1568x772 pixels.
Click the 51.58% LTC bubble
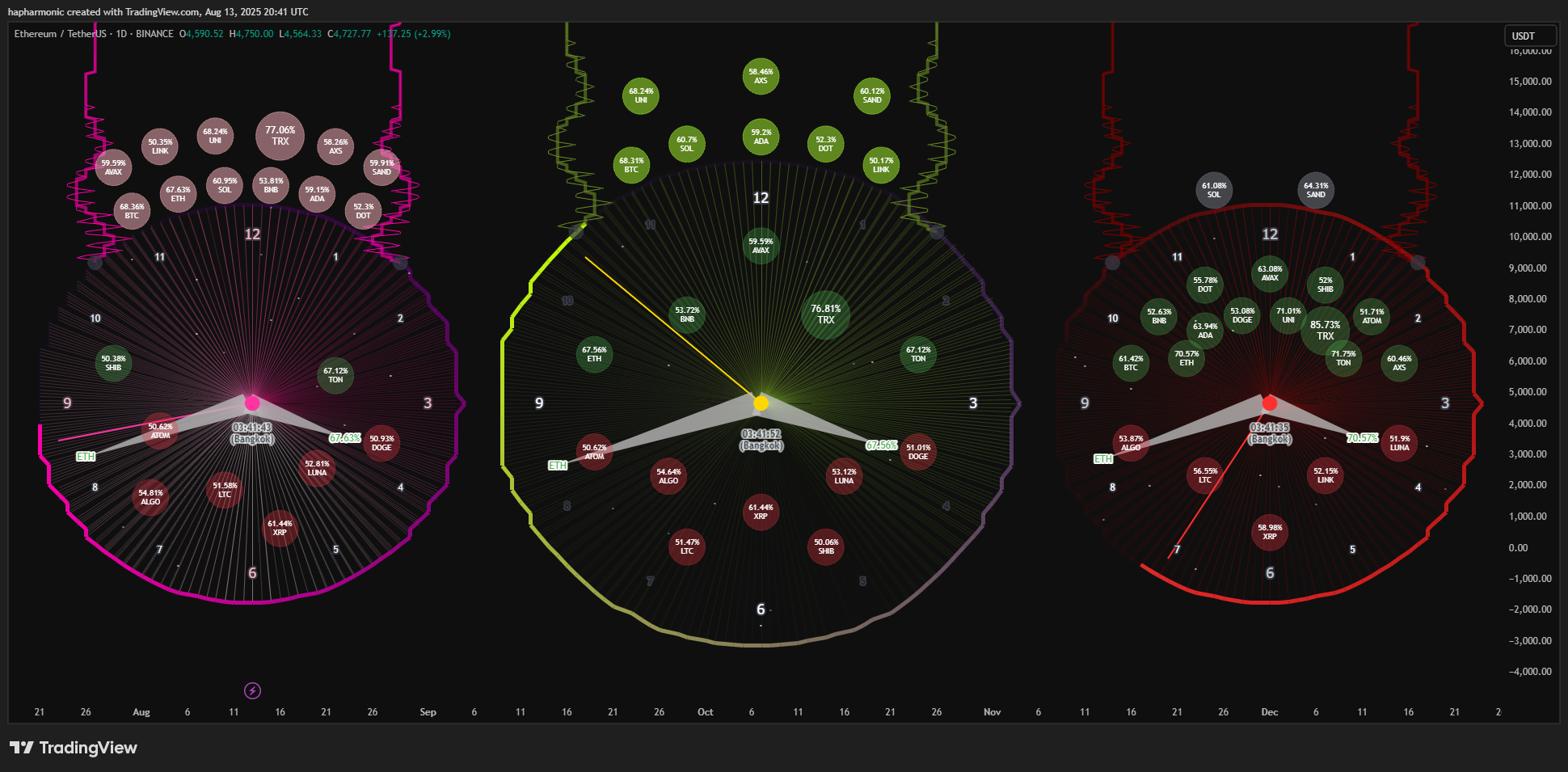coord(225,490)
